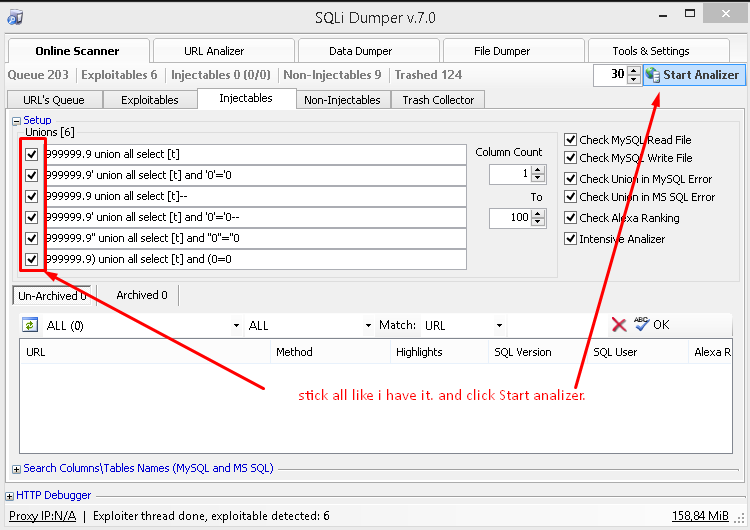Uncheck the first union query checkbox
The image size is (750, 530).
tap(32, 154)
